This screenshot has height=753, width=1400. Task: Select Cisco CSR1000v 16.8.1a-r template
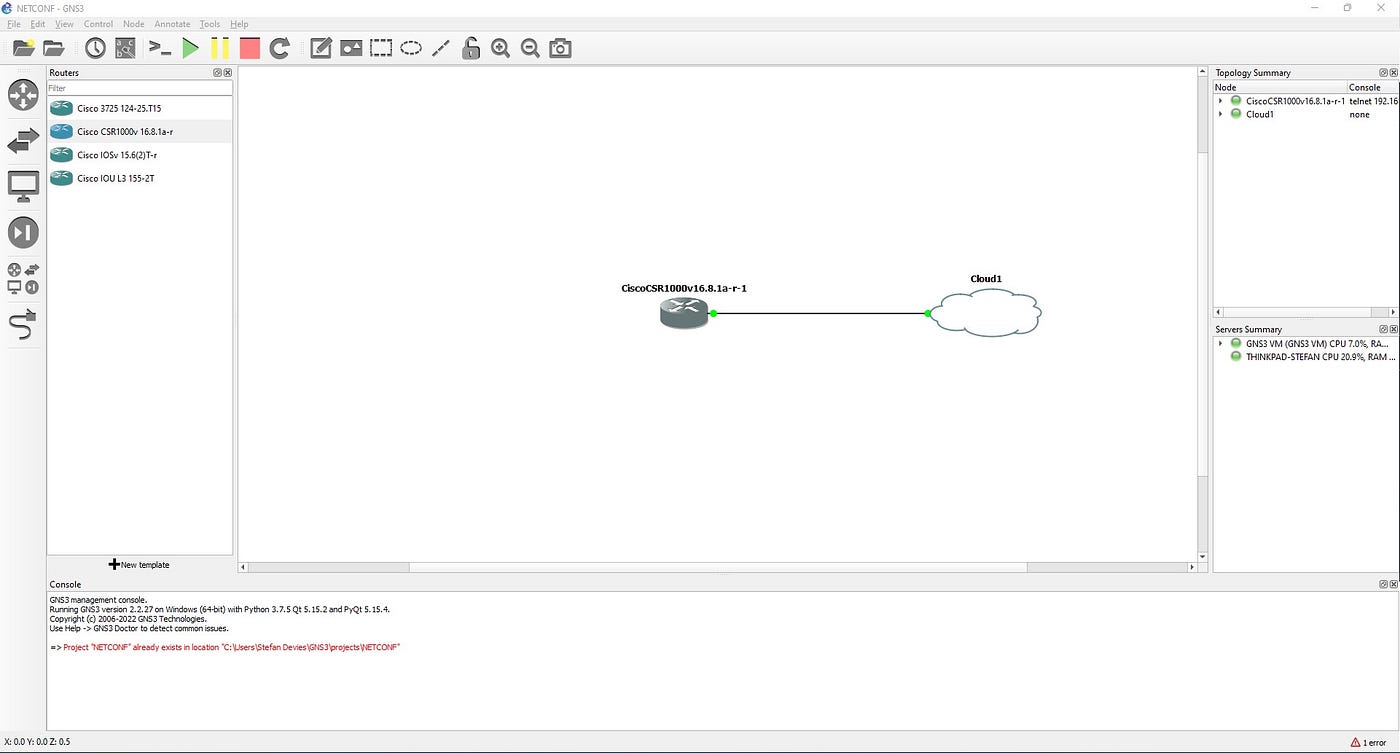coord(139,131)
